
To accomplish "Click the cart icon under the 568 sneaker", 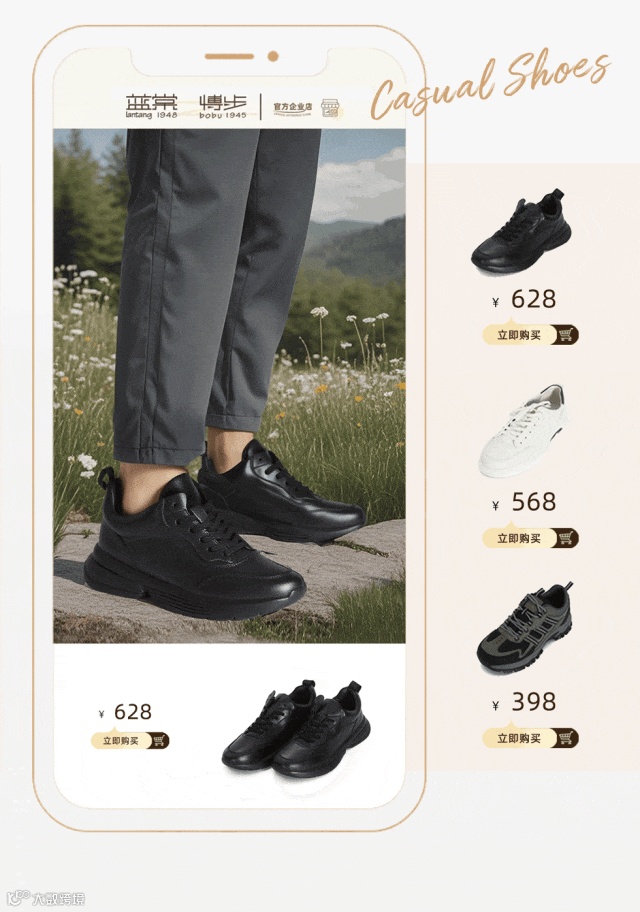I will [565, 538].
